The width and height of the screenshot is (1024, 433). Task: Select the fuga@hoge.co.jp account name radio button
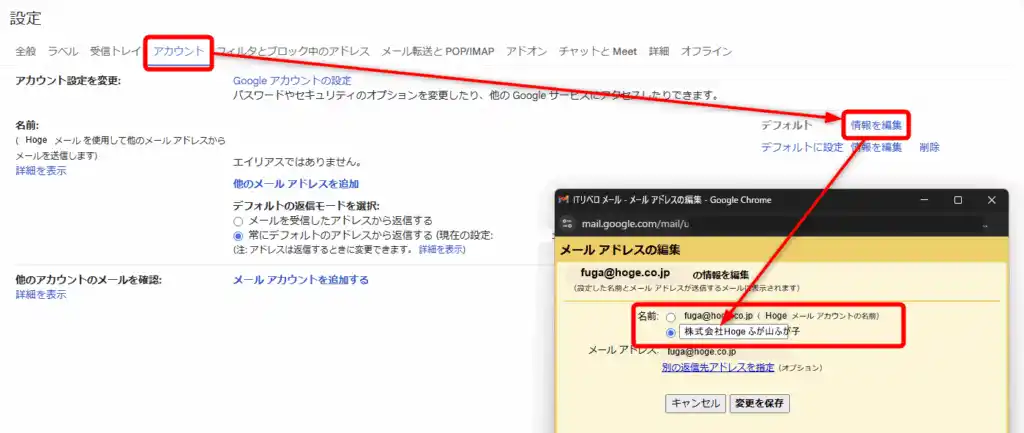pyautogui.click(x=670, y=316)
